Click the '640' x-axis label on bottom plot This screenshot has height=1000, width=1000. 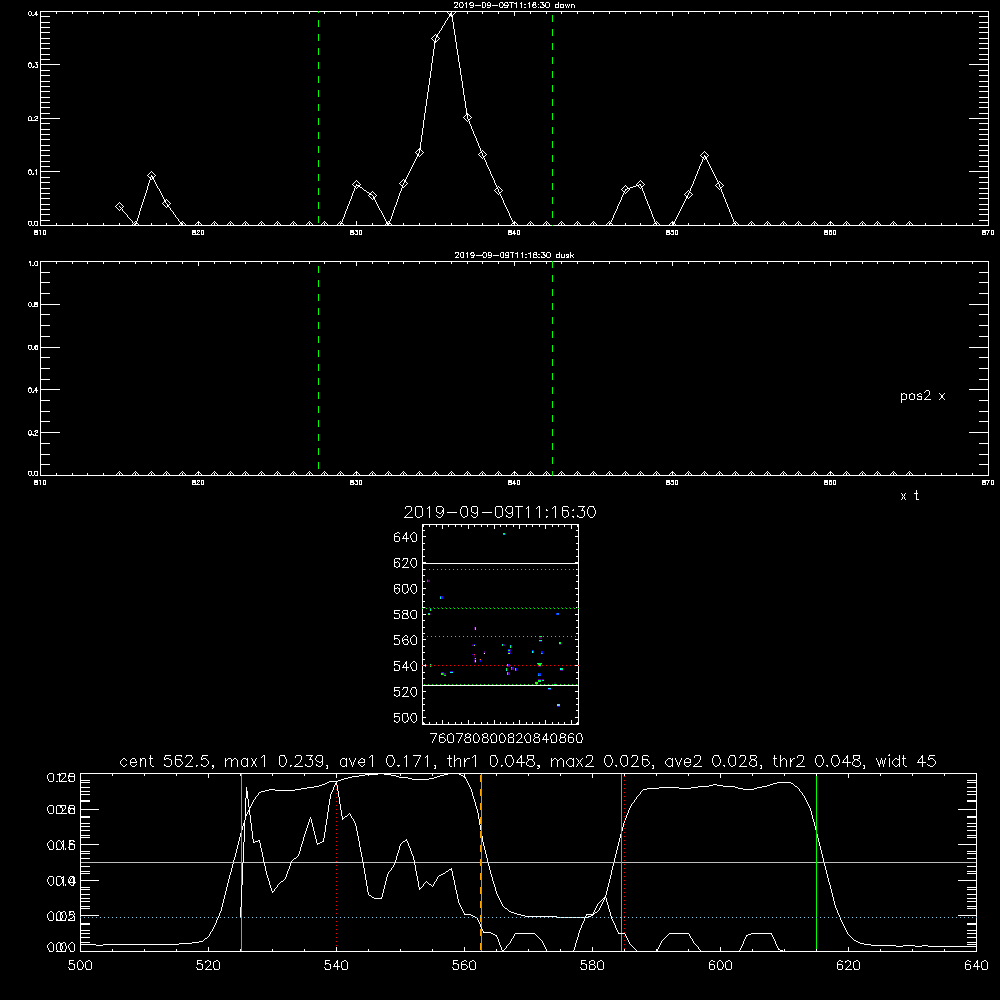[976, 966]
